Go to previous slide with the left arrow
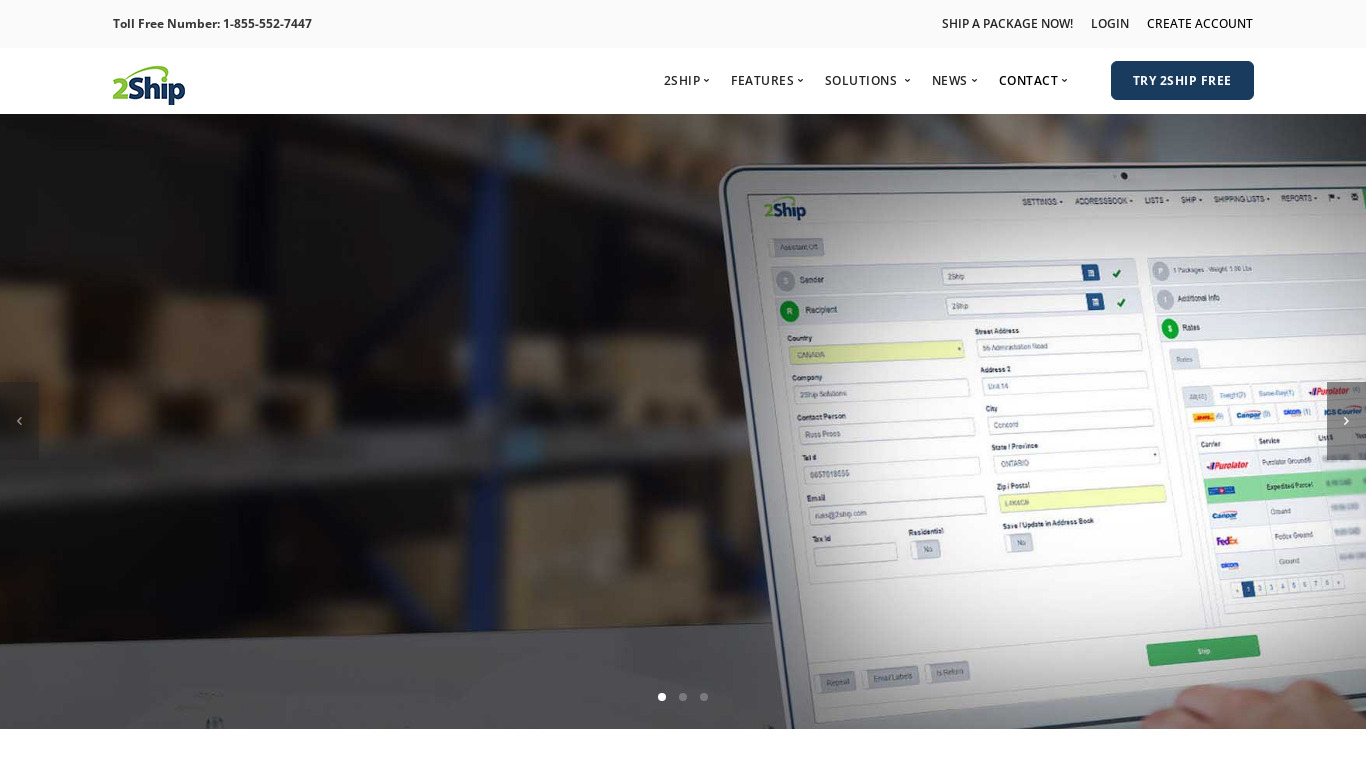 click(x=19, y=421)
